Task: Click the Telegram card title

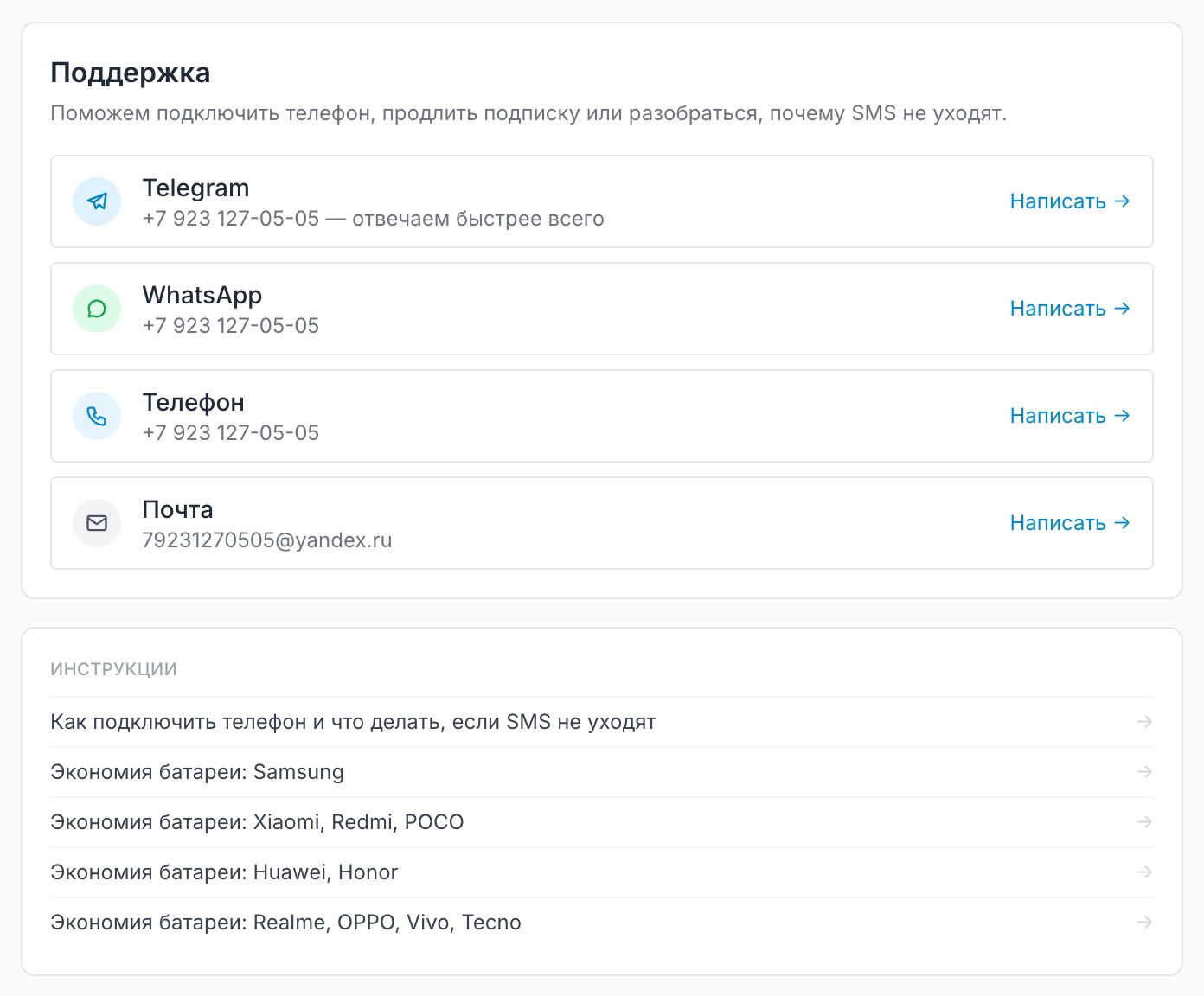Action: [x=195, y=188]
